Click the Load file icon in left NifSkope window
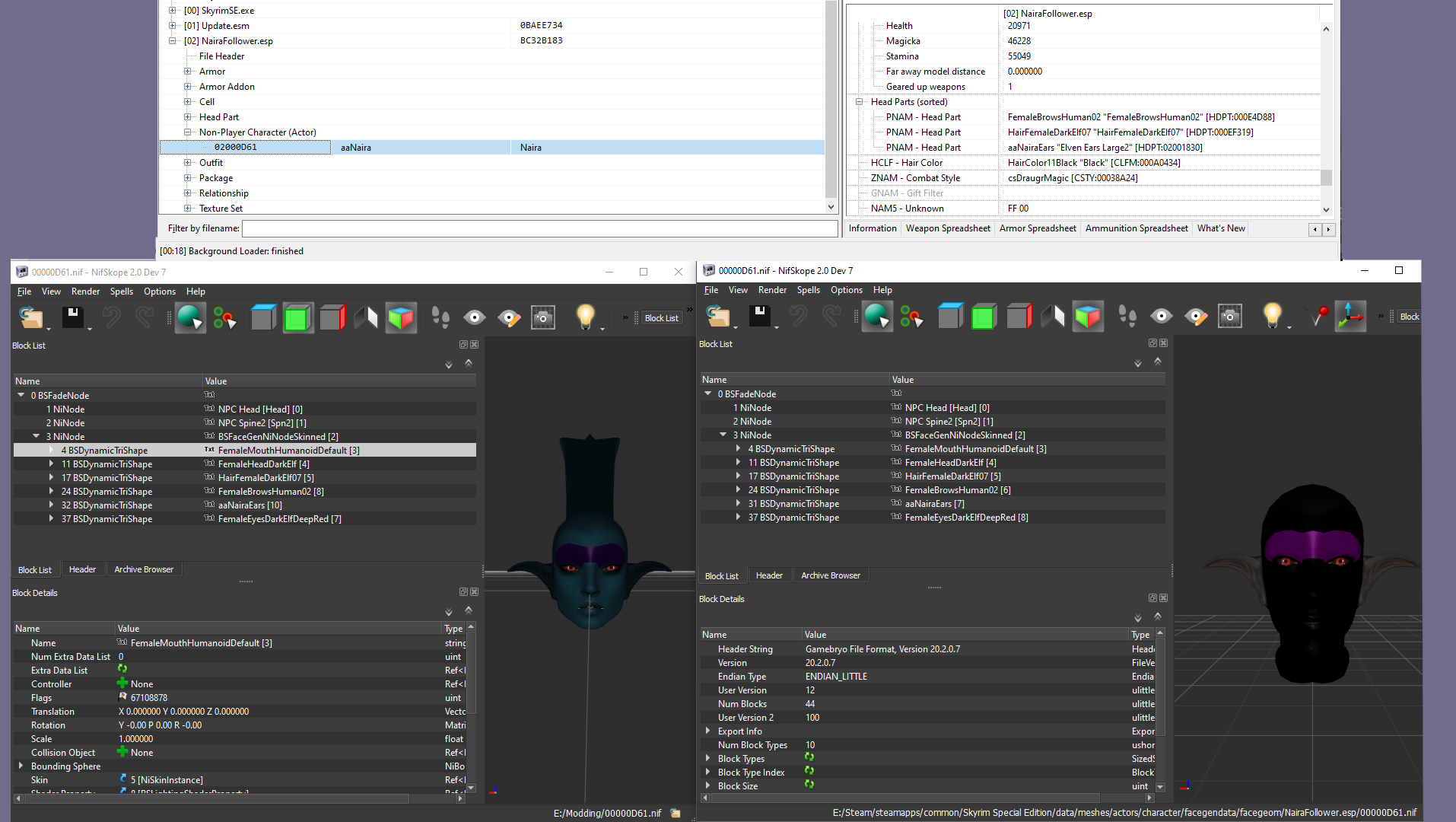The height and width of the screenshot is (822, 1456). 31,317
